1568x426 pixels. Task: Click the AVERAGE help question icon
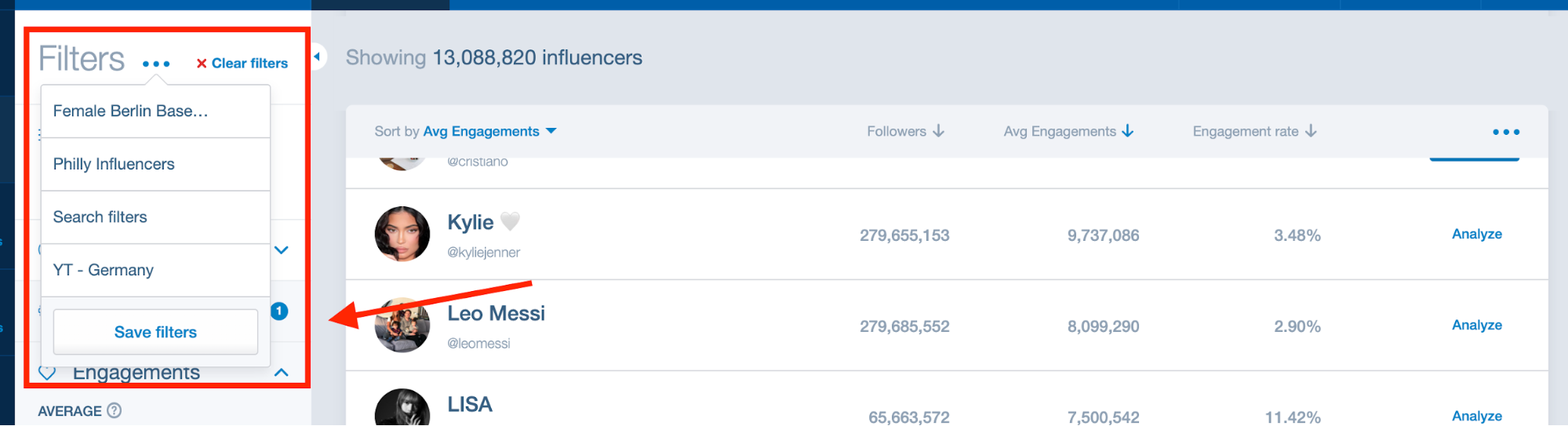point(115,410)
